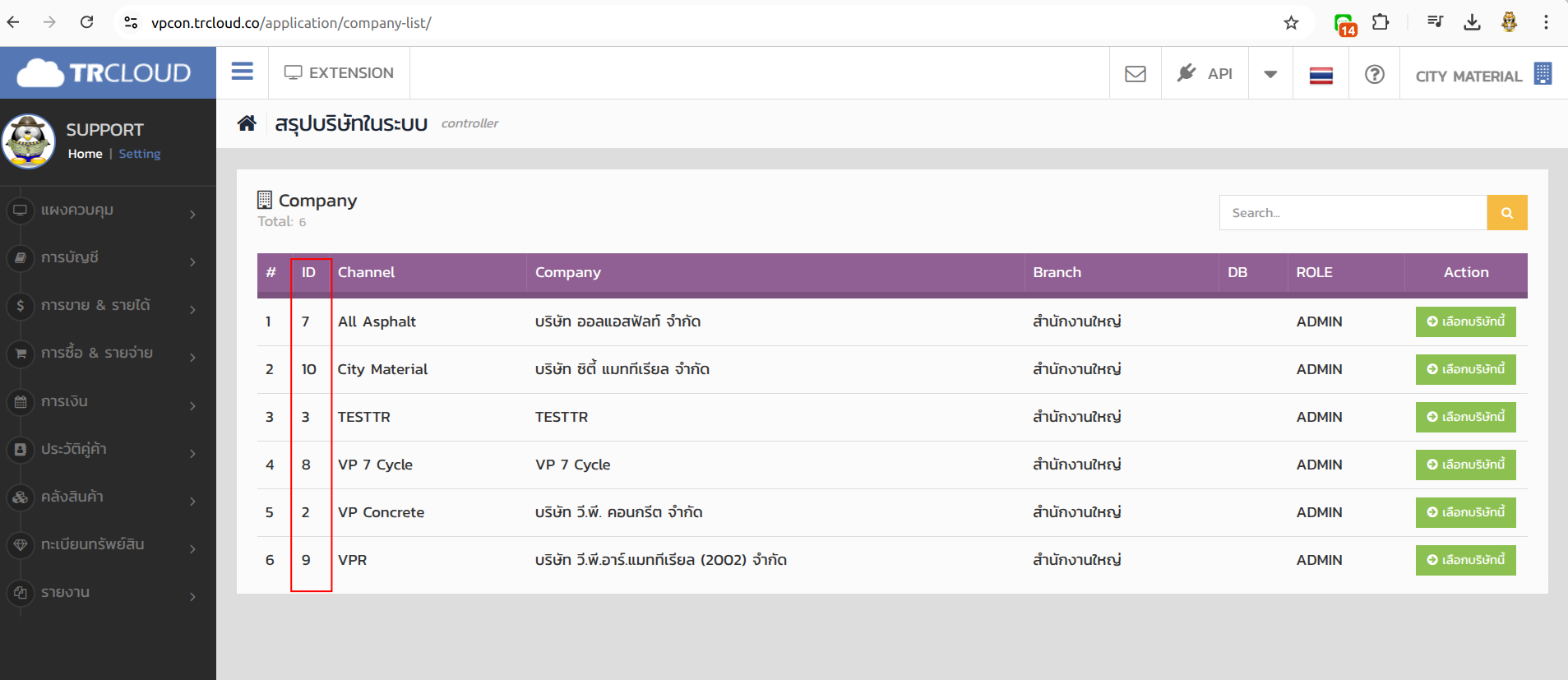
Task: Click the contact book icon for ประวัติคู่ค้า
Action: [x=21, y=449]
